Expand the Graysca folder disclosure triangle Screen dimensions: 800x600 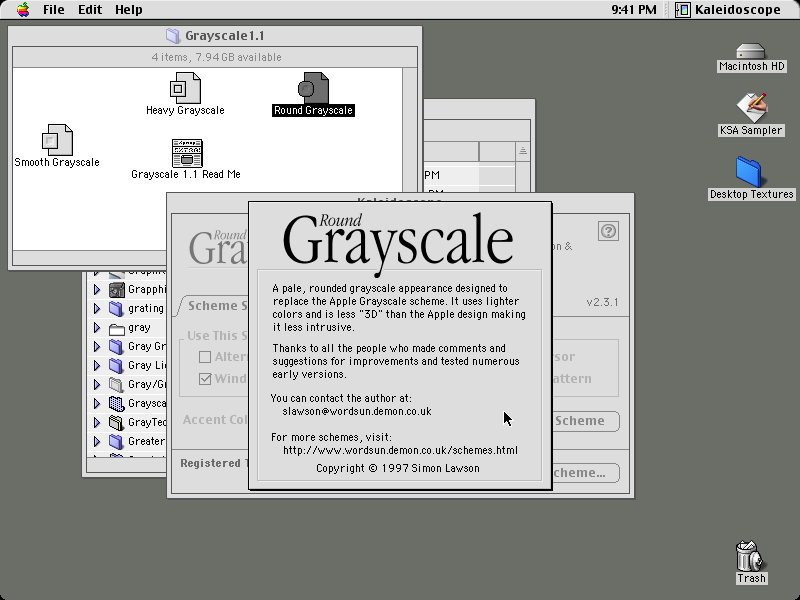point(97,404)
